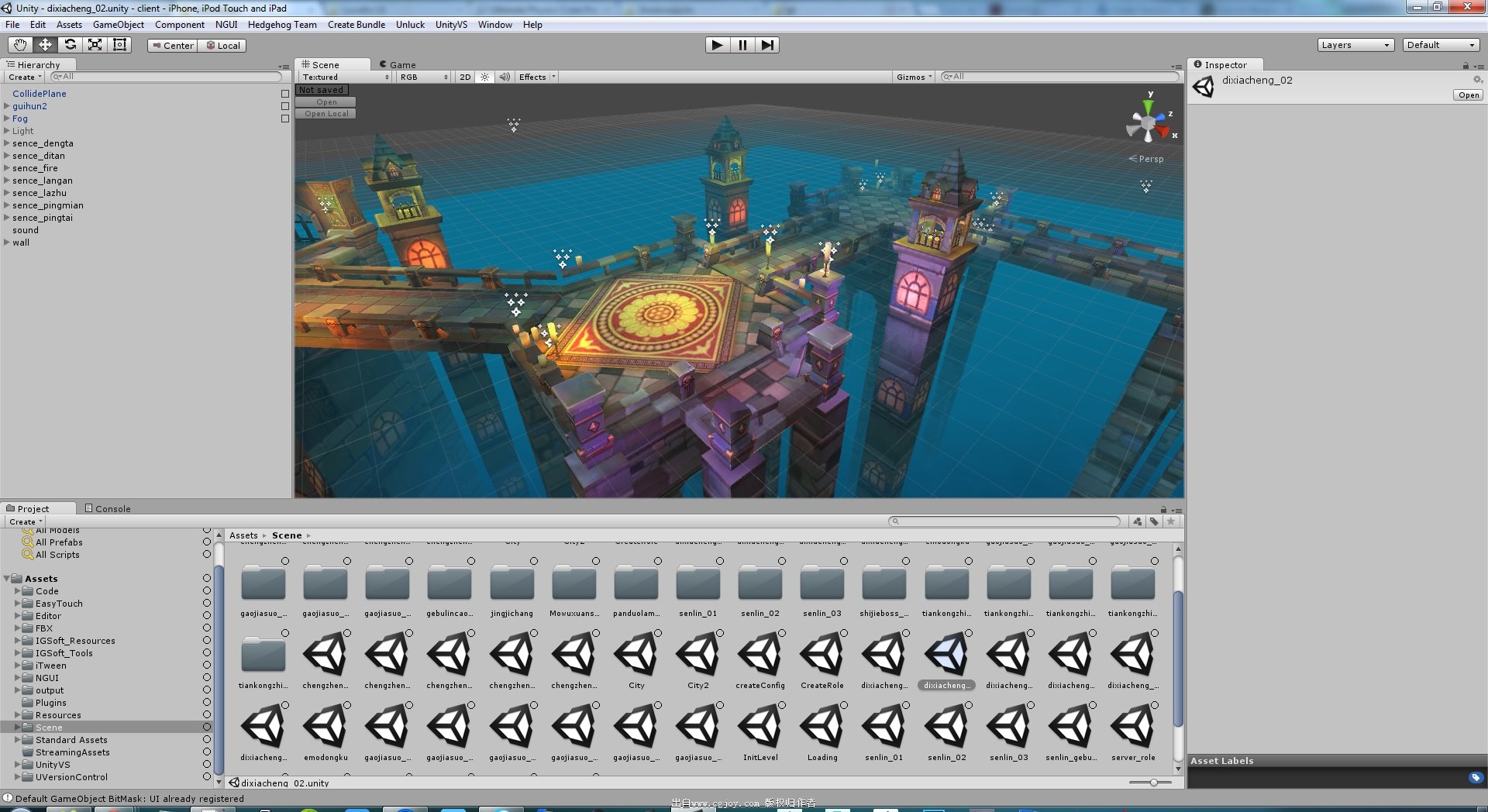This screenshot has width=1488, height=812.
Task: Toggle version control circle beside Scene folder
Action: tap(207, 728)
